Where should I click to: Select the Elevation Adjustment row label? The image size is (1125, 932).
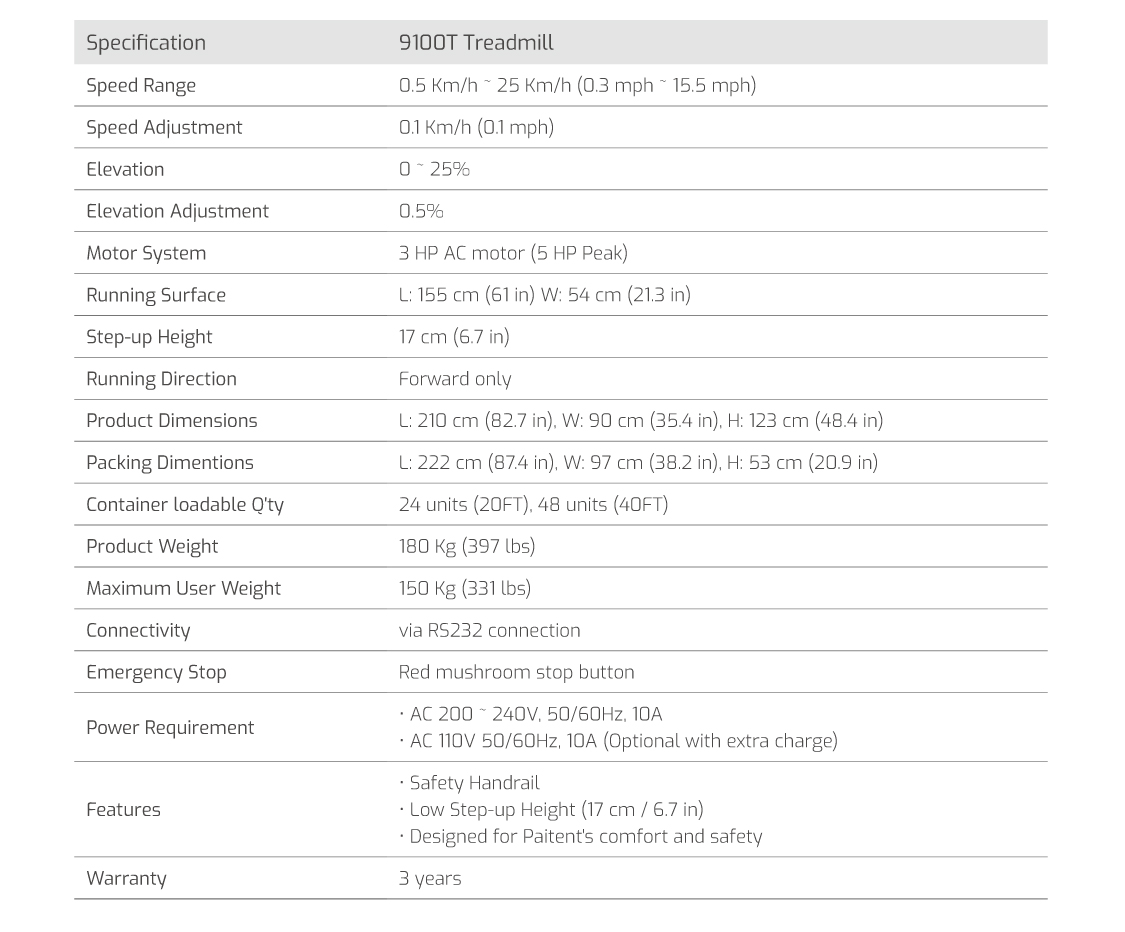tap(177, 211)
